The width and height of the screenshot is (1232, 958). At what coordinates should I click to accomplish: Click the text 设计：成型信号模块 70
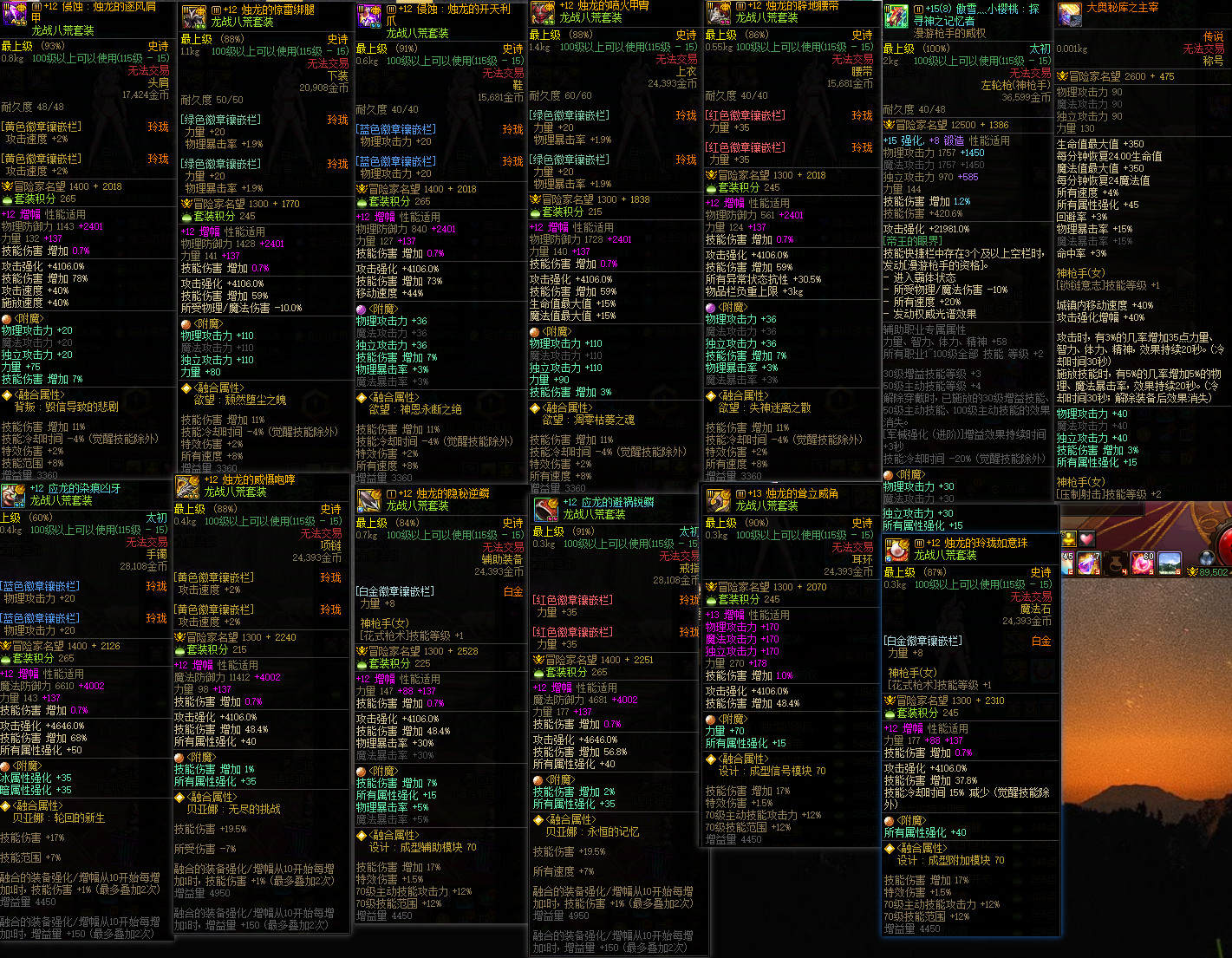(x=772, y=771)
